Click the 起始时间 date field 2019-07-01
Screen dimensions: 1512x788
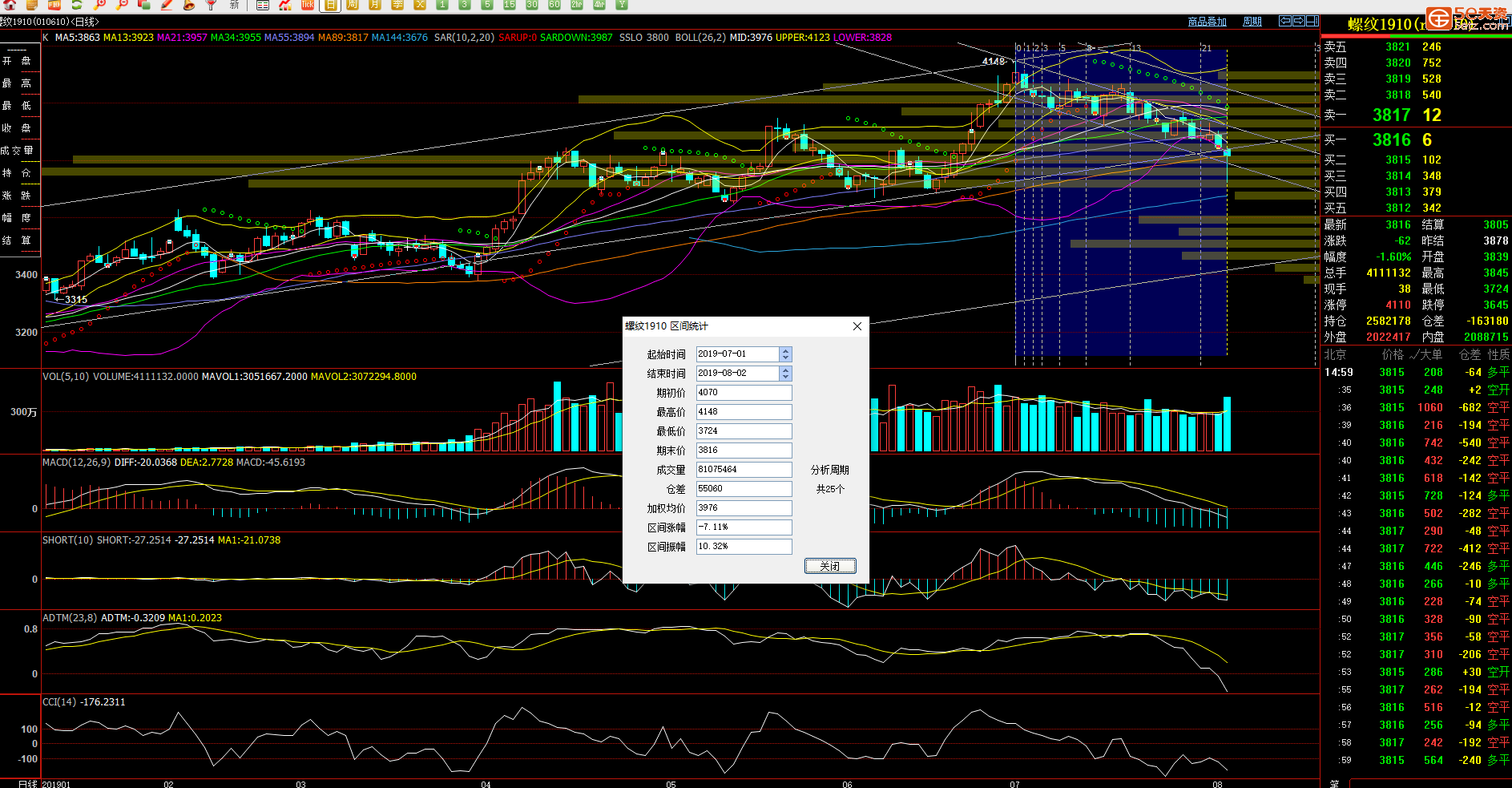point(737,354)
